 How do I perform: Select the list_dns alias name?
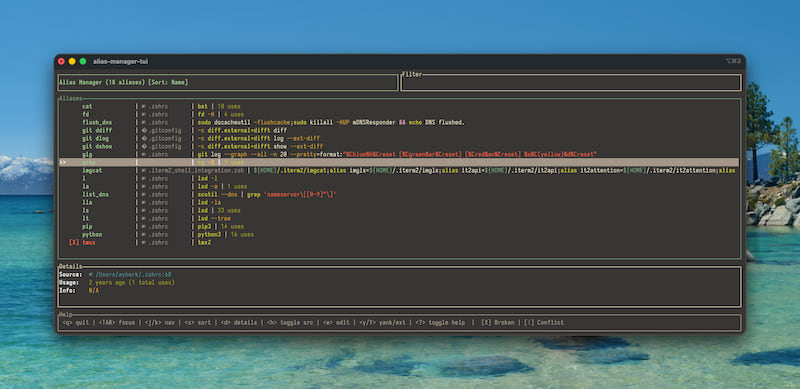click(x=95, y=194)
